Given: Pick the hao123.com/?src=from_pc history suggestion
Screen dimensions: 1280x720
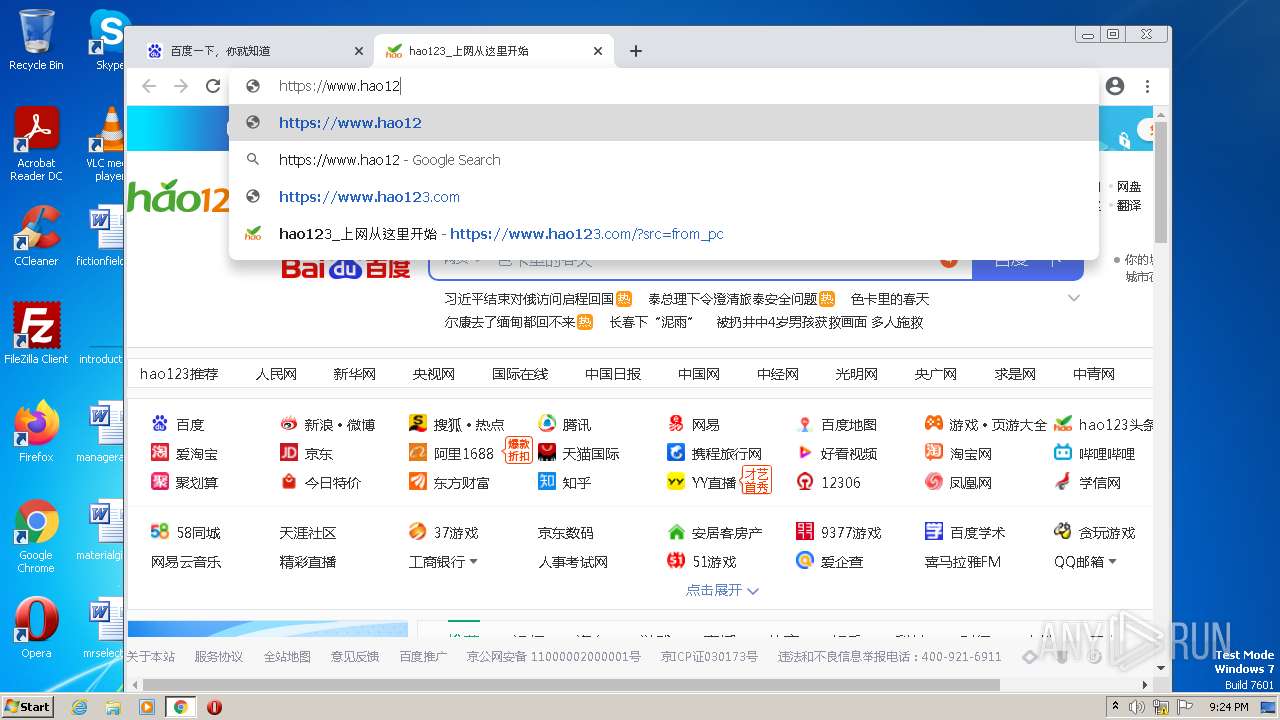Looking at the screenshot, I should [664, 234].
